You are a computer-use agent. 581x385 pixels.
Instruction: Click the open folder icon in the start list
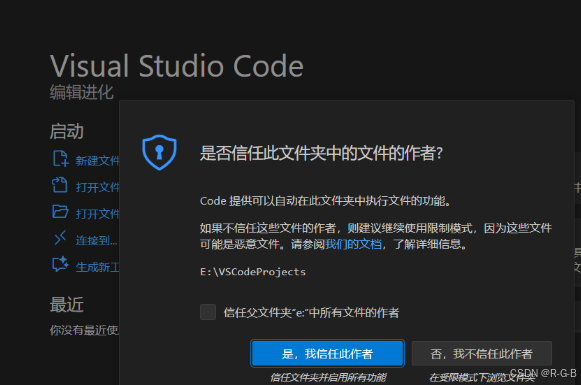(x=60, y=212)
